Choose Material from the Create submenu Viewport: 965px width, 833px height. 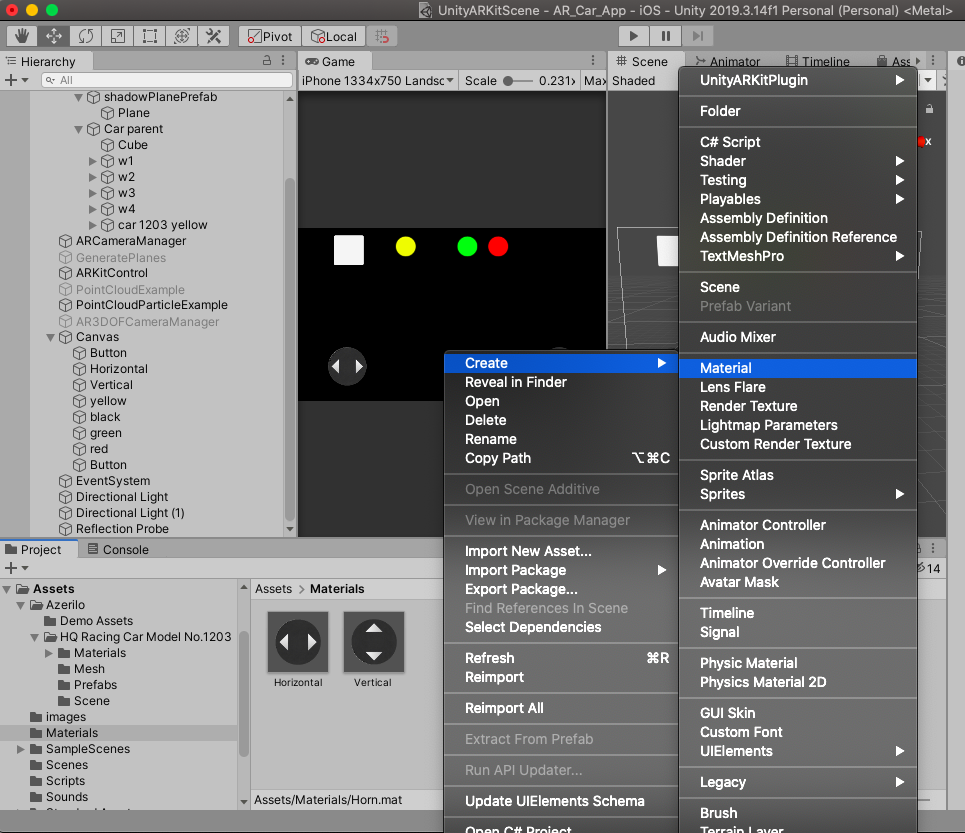click(x=726, y=368)
